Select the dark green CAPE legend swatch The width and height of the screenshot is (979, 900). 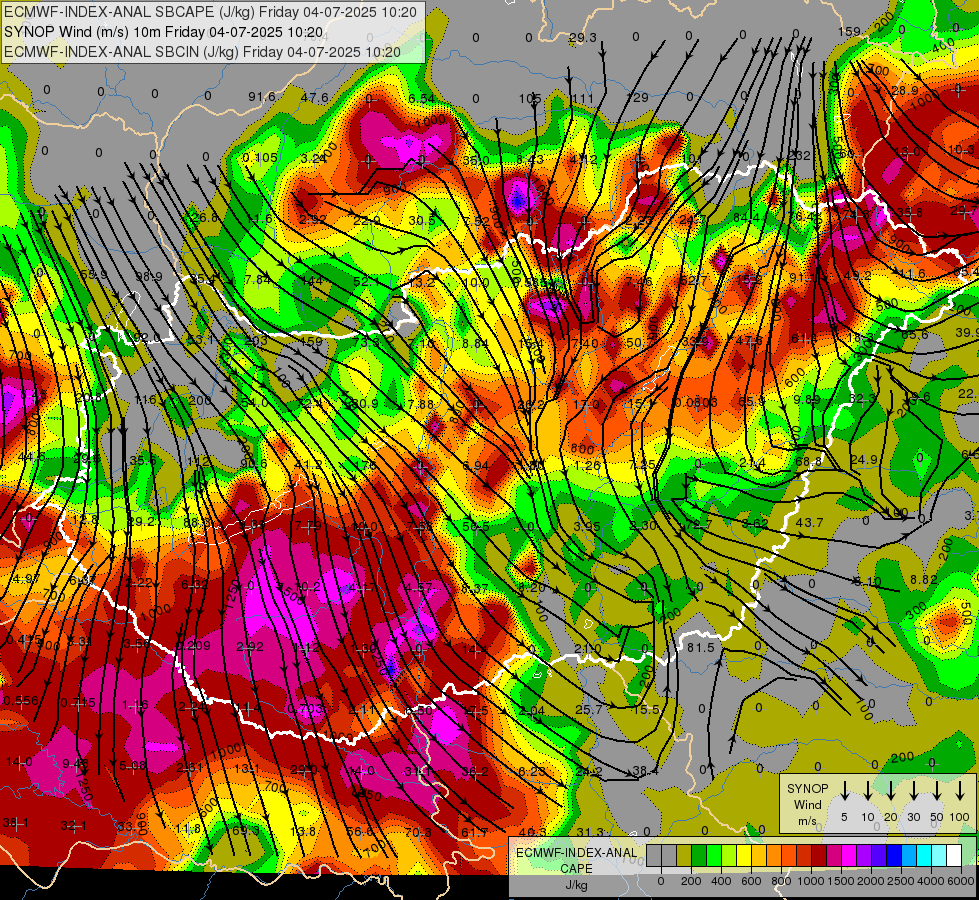[x=699, y=856]
